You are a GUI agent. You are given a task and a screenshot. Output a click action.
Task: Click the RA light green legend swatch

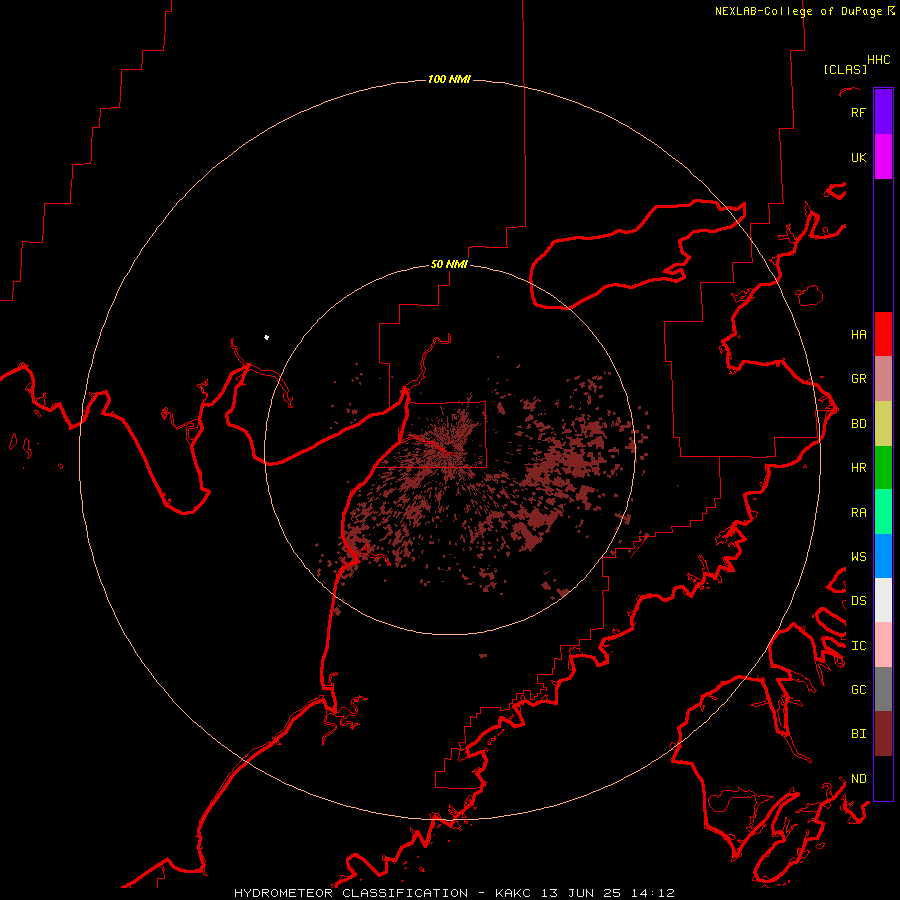[883, 512]
